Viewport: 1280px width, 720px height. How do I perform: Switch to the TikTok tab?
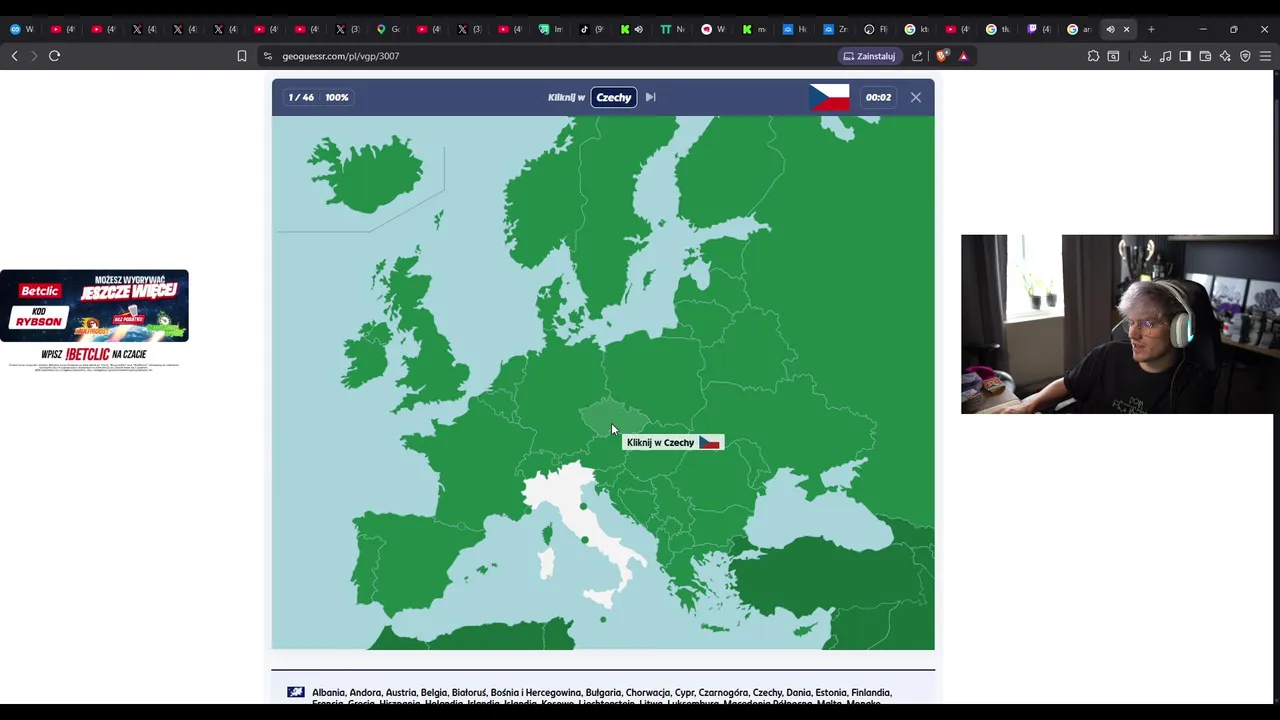pos(591,29)
